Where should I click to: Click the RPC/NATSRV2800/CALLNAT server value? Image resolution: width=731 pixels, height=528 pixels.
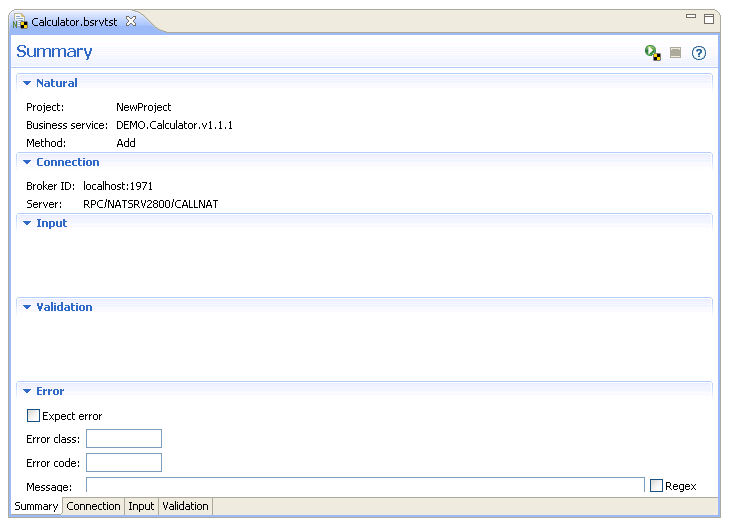coord(151,204)
